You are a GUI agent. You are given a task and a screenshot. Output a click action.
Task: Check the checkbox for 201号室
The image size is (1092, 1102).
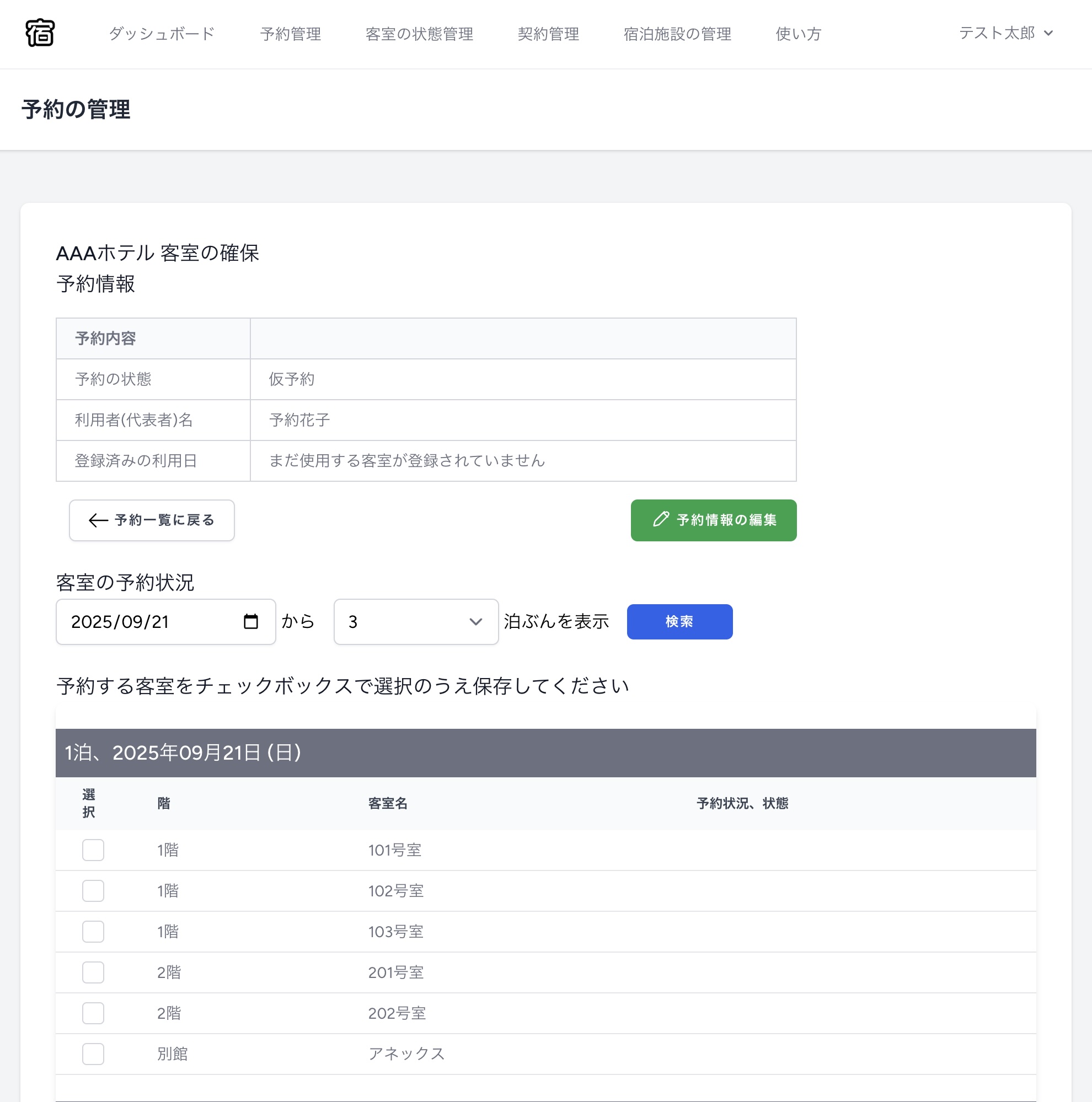(x=93, y=972)
